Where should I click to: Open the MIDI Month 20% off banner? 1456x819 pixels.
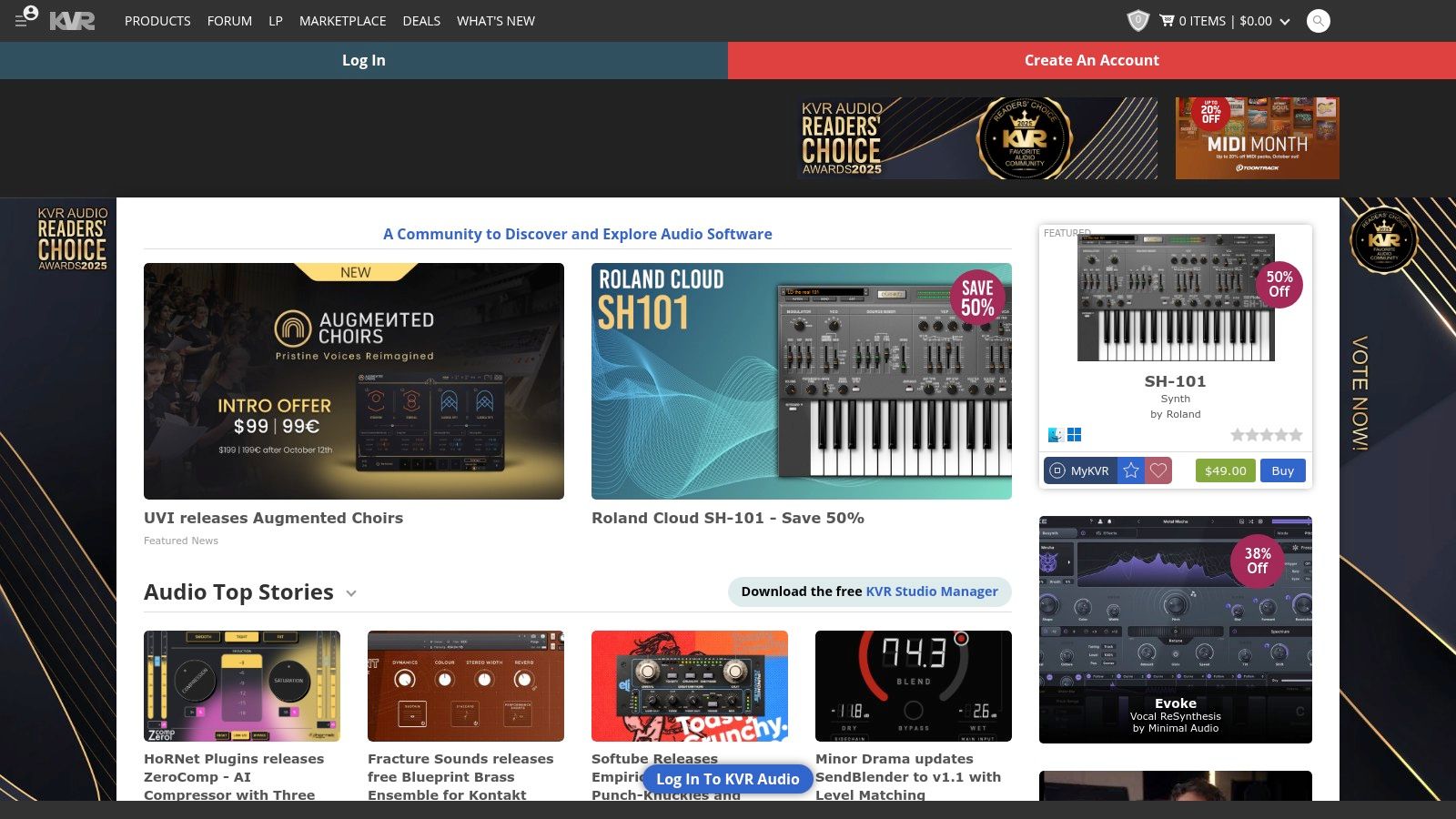[1258, 138]
